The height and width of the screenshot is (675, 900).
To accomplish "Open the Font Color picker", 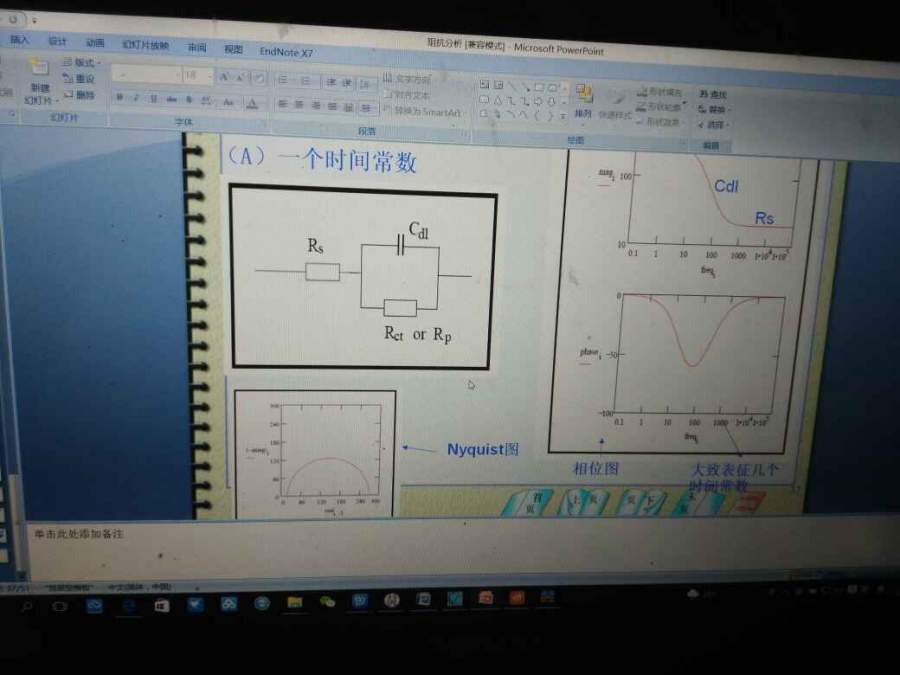I will tap(252, 103).
